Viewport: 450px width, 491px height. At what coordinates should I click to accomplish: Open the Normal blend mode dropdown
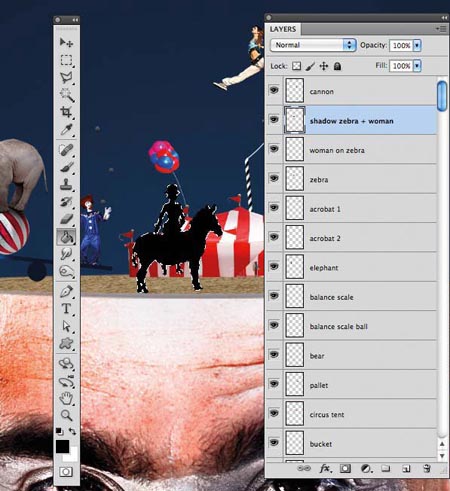coord(313,45)
